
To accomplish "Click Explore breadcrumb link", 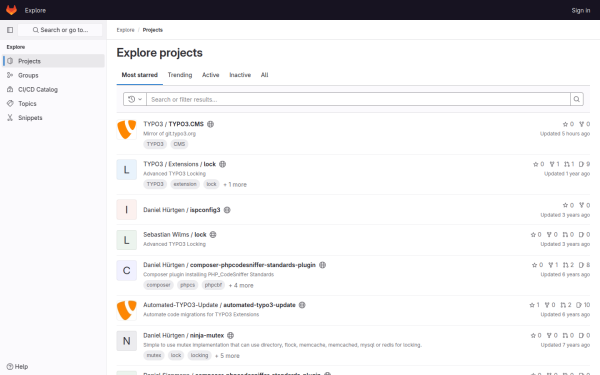I will (x=126, y=30).
